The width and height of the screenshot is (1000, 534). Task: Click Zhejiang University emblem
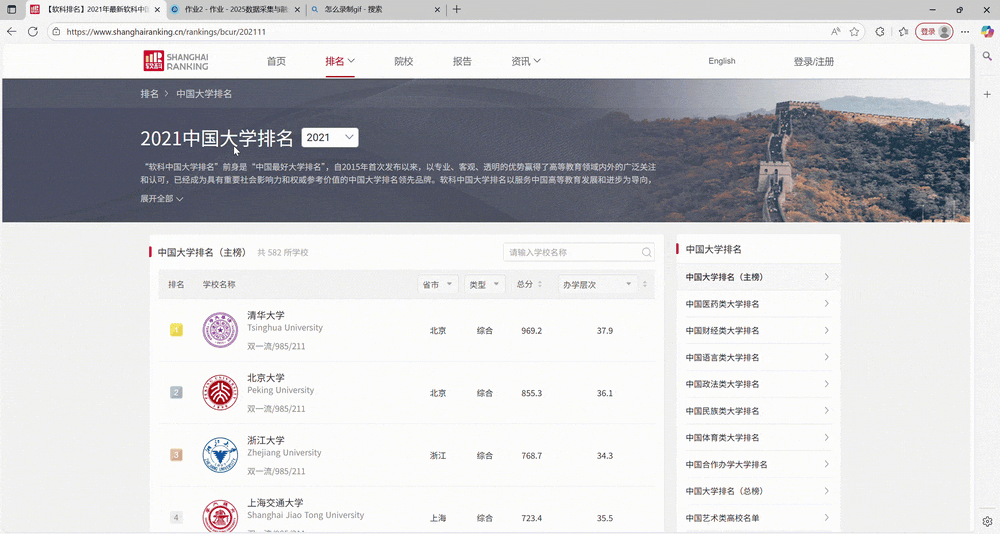(220, 456)
